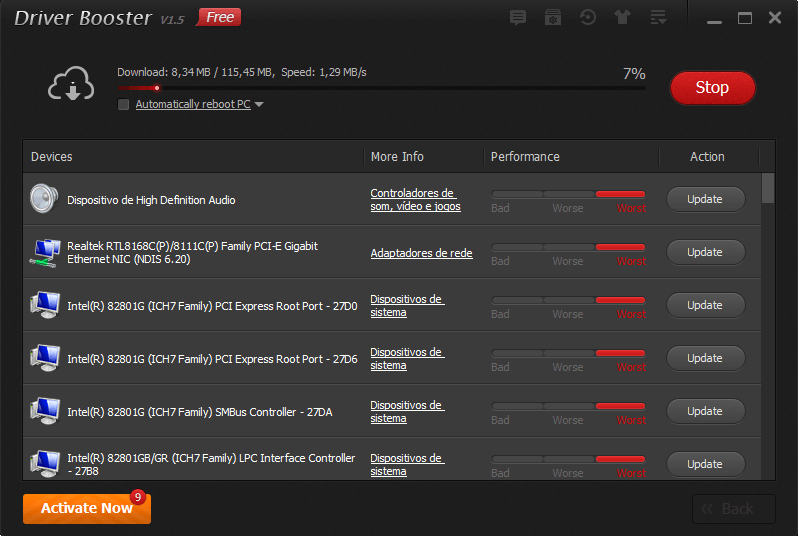The width and height of the screenshot is (798, 536).
Task: Click the speaker icon for High Definition Audio
Action: point(43,198)
